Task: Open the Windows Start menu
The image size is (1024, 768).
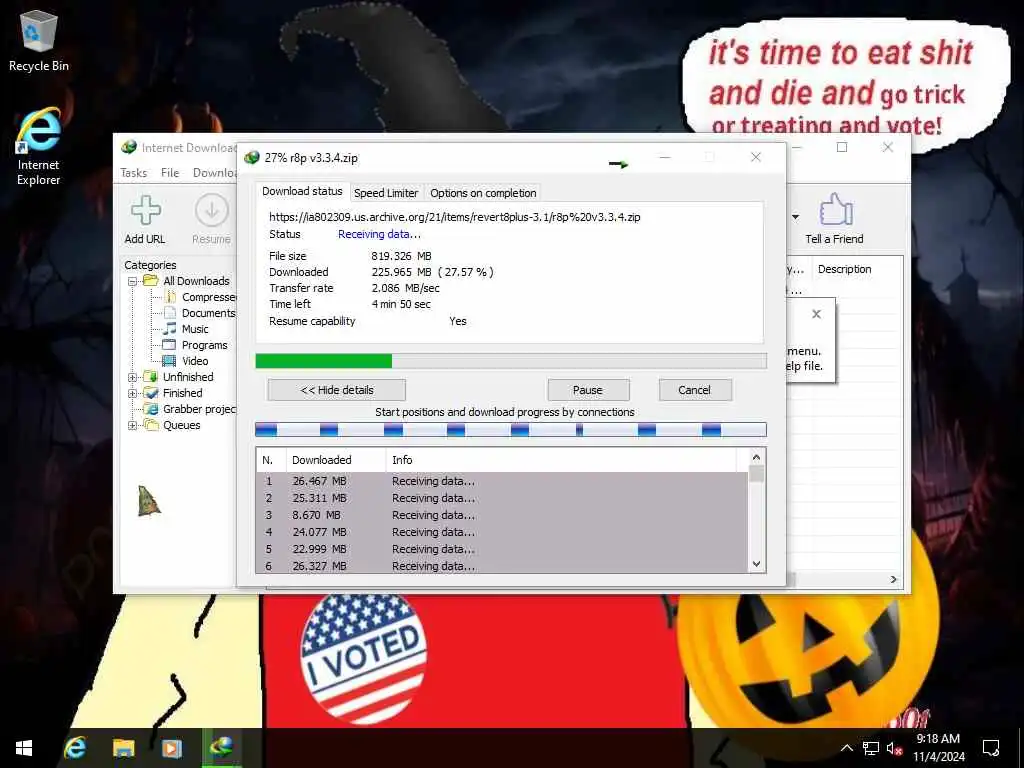Action: click(24, 748)
